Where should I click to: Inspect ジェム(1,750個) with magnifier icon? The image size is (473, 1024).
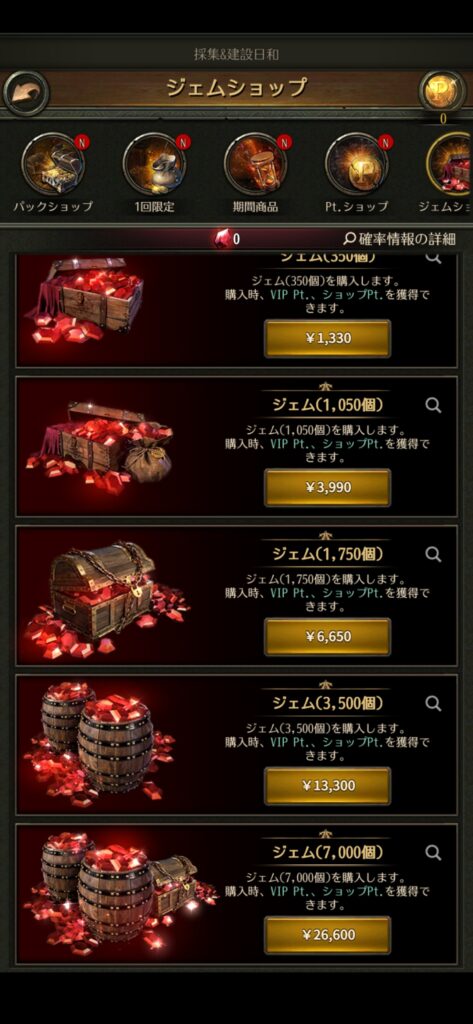[x=433, y=554]
